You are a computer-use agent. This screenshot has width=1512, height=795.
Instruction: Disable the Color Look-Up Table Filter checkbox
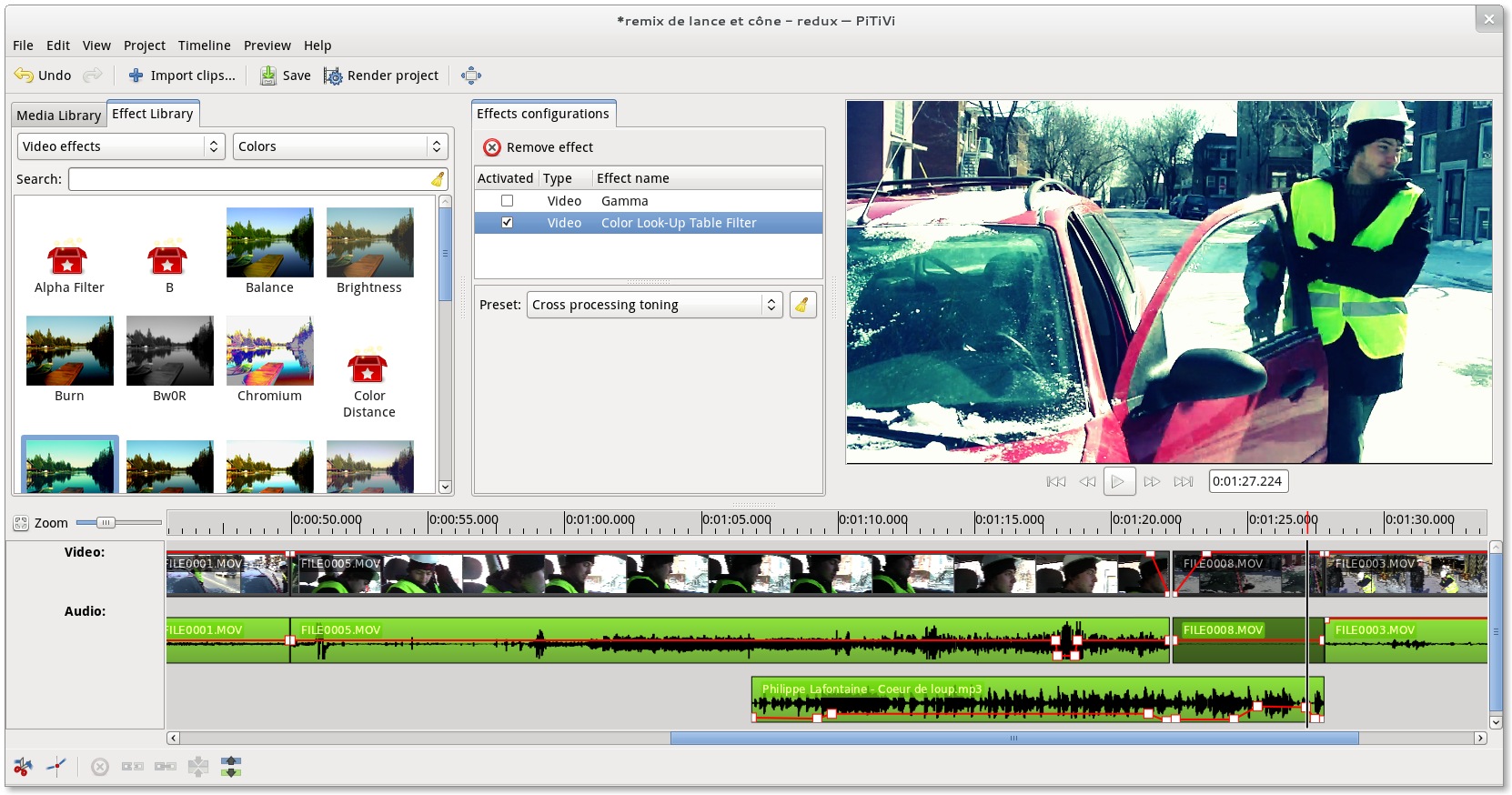tap(507, 223)
